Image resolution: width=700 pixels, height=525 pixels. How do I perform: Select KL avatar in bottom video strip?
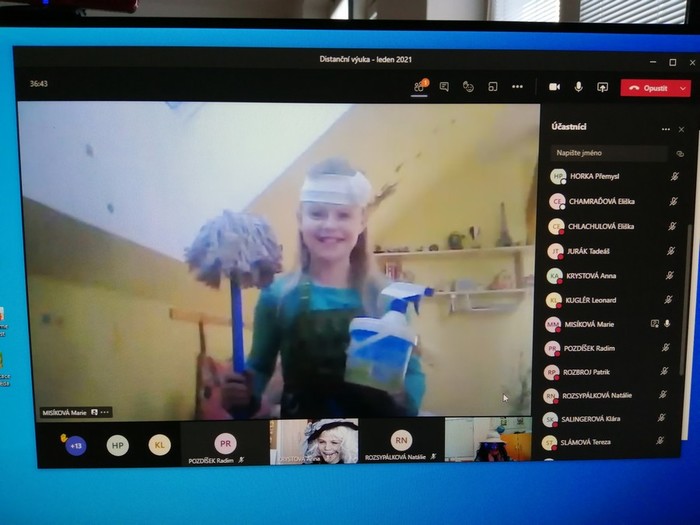coord(159,445)
